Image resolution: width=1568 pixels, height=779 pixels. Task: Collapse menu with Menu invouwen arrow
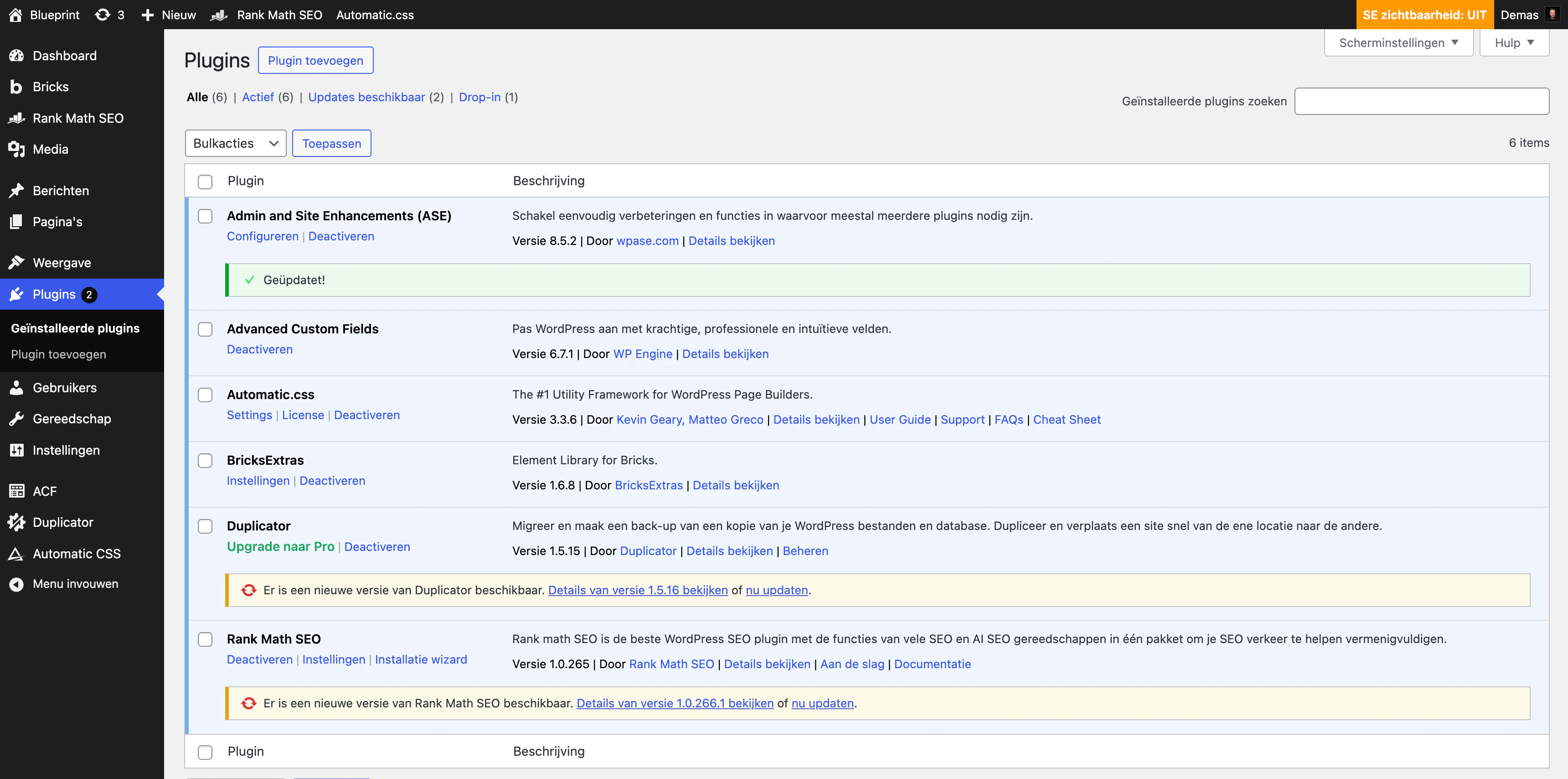click(16, 584)
